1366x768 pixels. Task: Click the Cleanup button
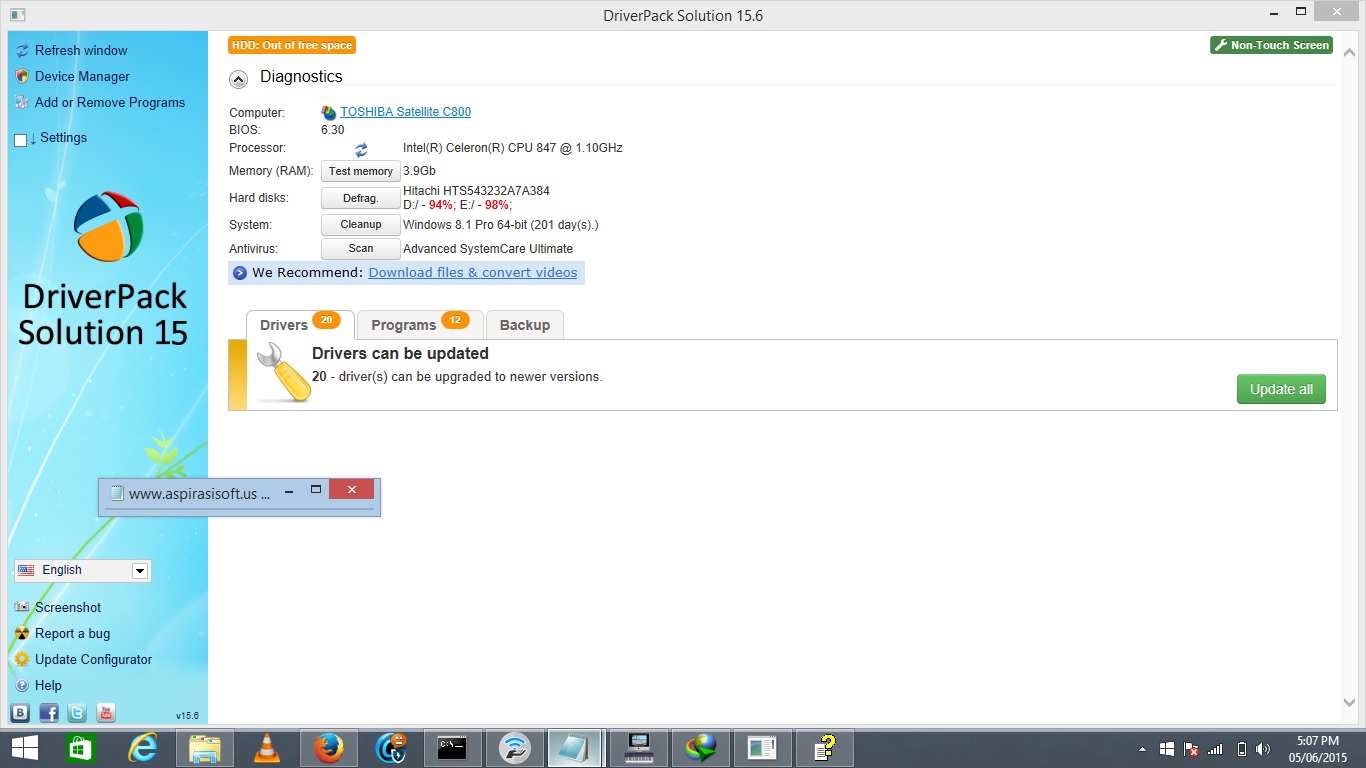pyautogui.click(x=361, y=225)
